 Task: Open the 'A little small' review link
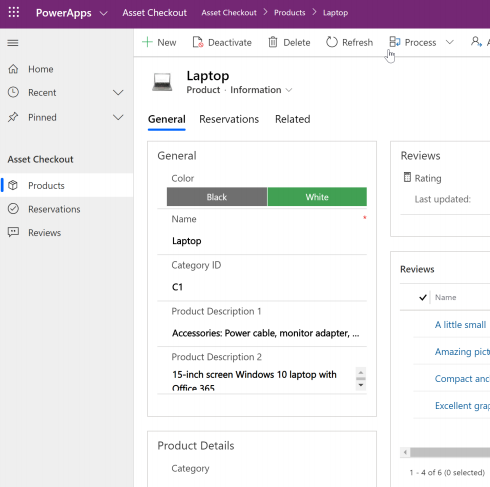(460, 325)
